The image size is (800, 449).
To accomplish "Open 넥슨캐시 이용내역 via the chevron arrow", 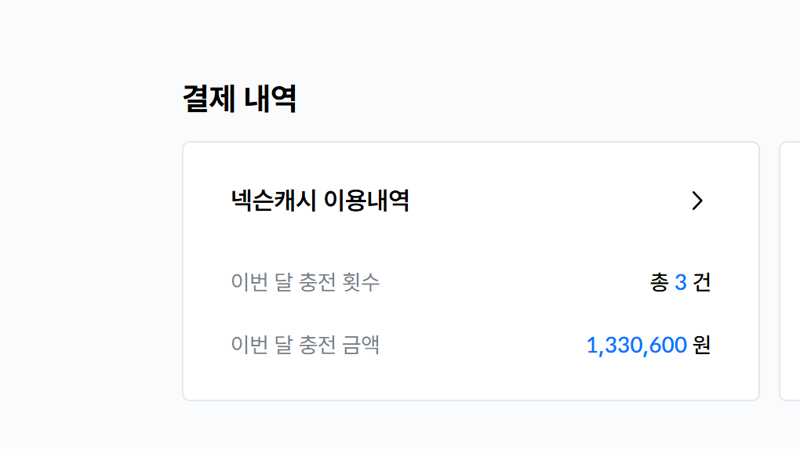I will point(697,201).
